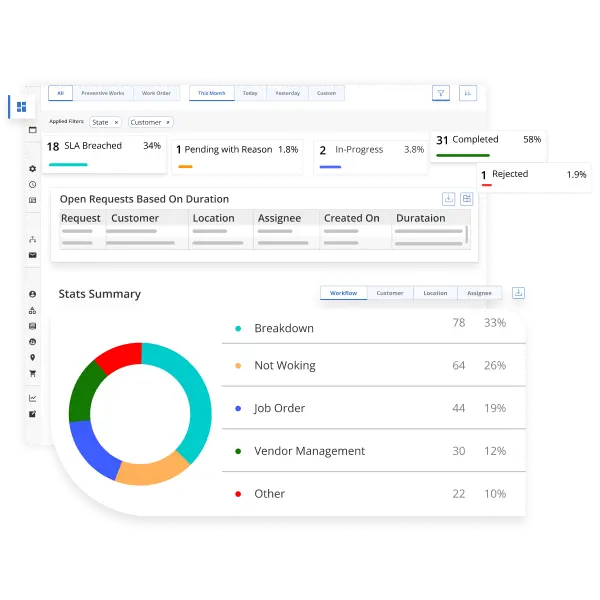The image size is (600, 600).
Task: Click the Other legend row
Action: pyautogui.click(x=373, y=494)
